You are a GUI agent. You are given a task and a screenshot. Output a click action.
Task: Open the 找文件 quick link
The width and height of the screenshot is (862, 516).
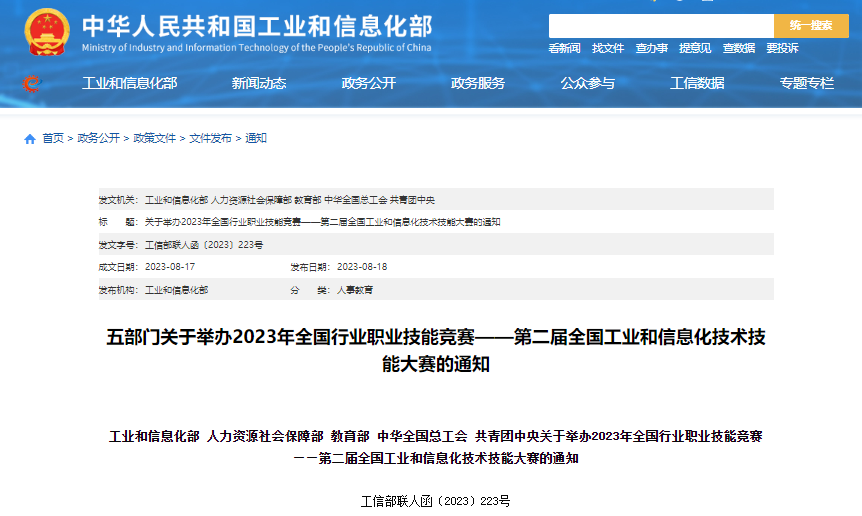point(607,48)
